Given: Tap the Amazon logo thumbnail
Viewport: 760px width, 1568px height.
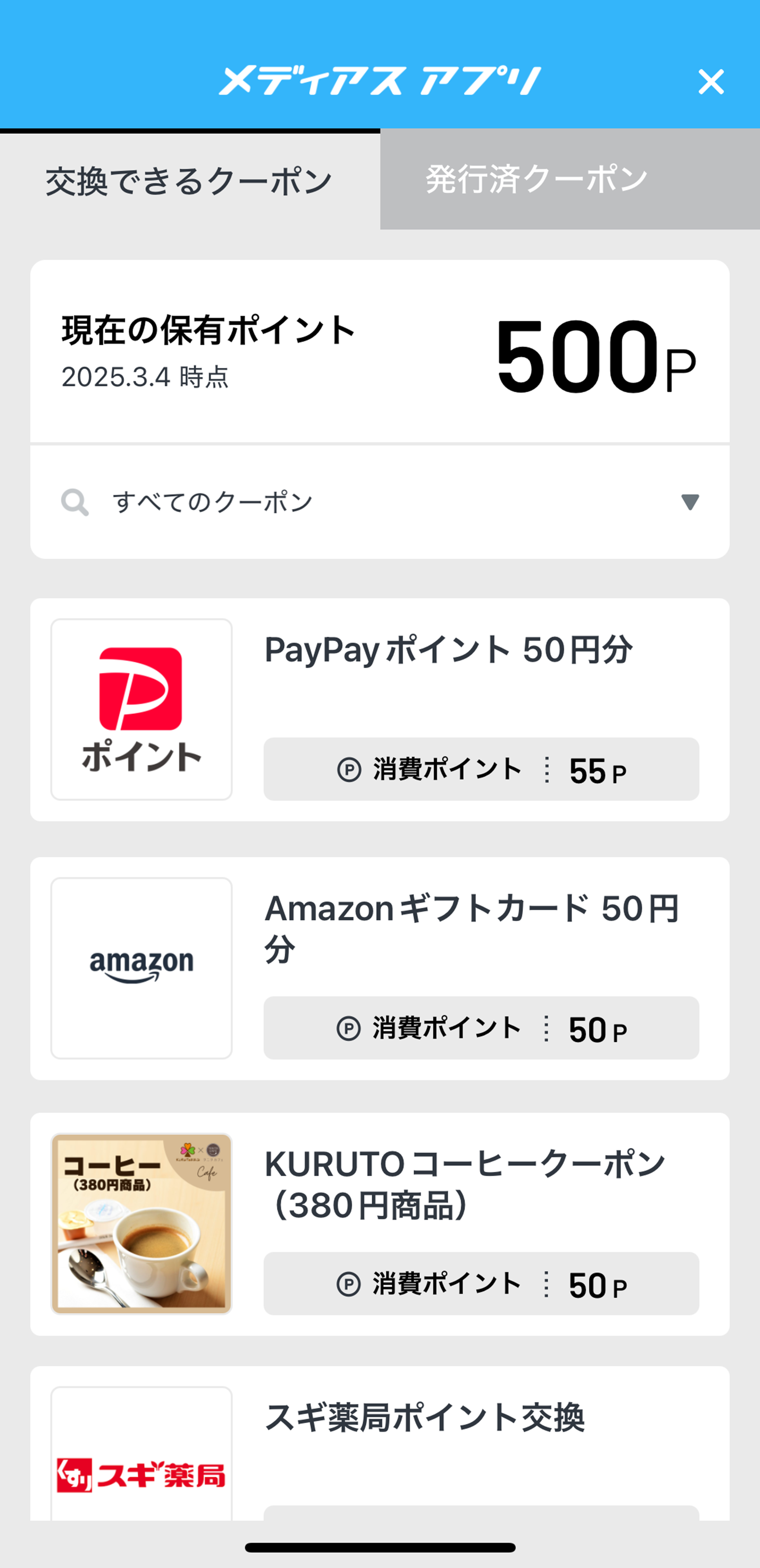Looking at the screenshot, I should pos(141,968).
